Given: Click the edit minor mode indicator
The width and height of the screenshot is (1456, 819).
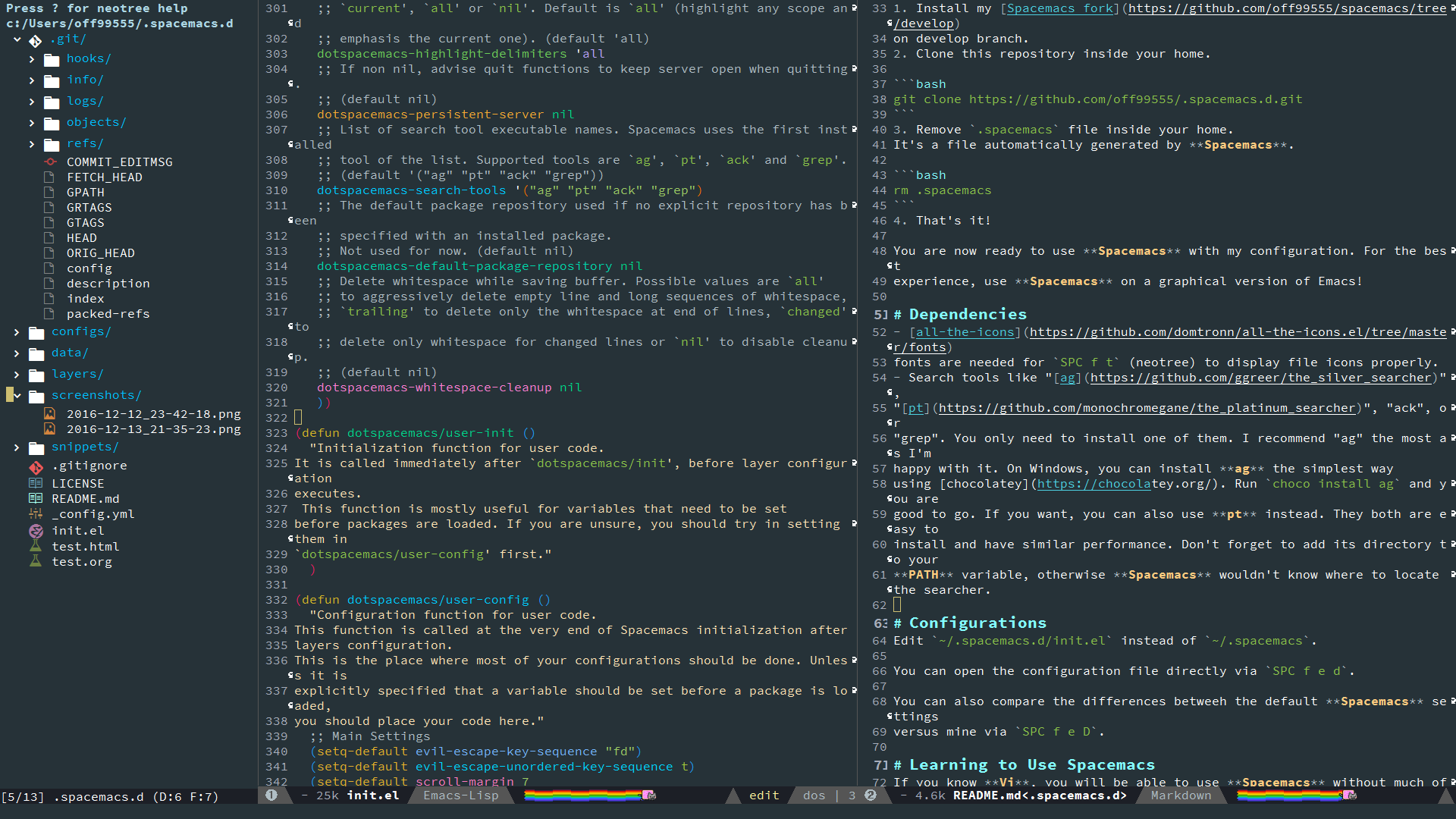Looking at the screenshot, I should (764, 795).
